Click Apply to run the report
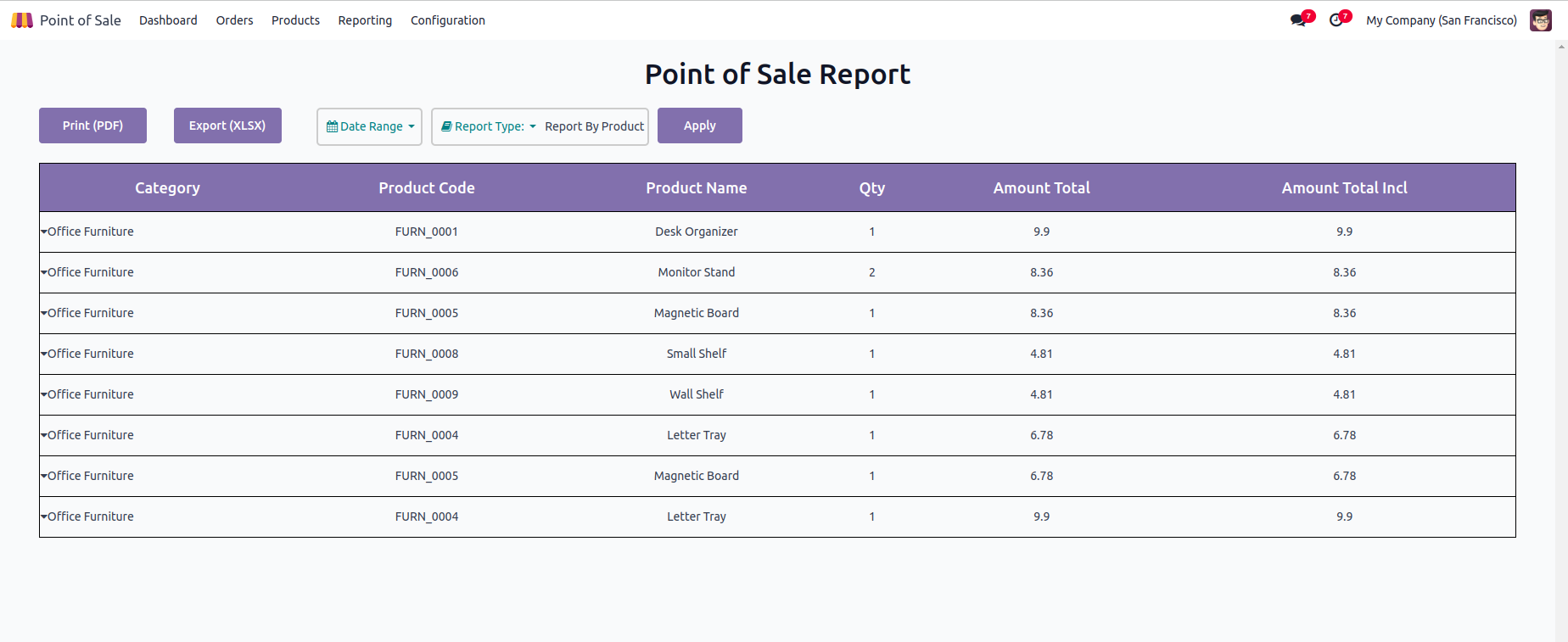This screenshot has width=1568, height=642. (699, 126)
